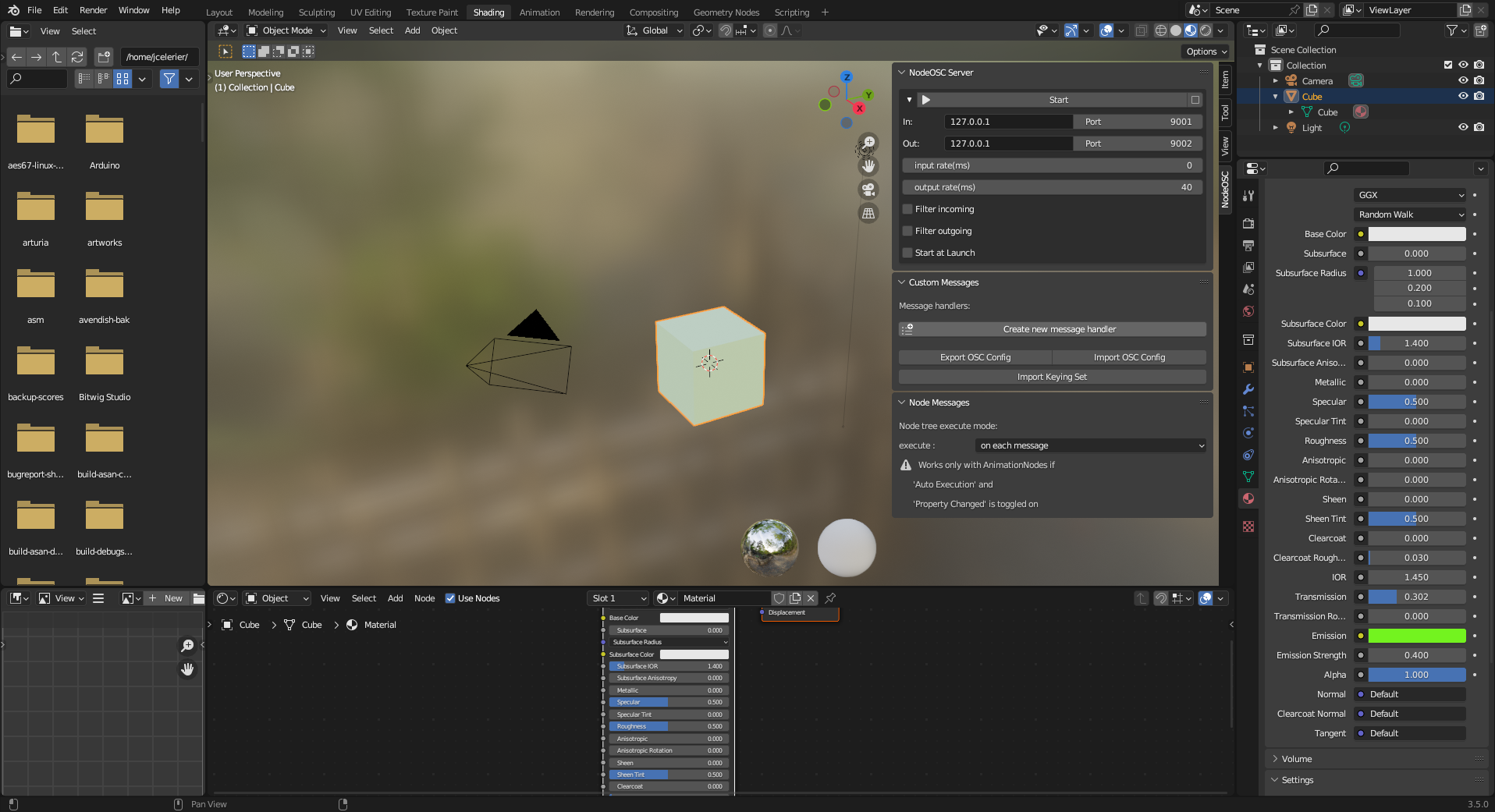Toggle Filter incoming checkbox

907,209
